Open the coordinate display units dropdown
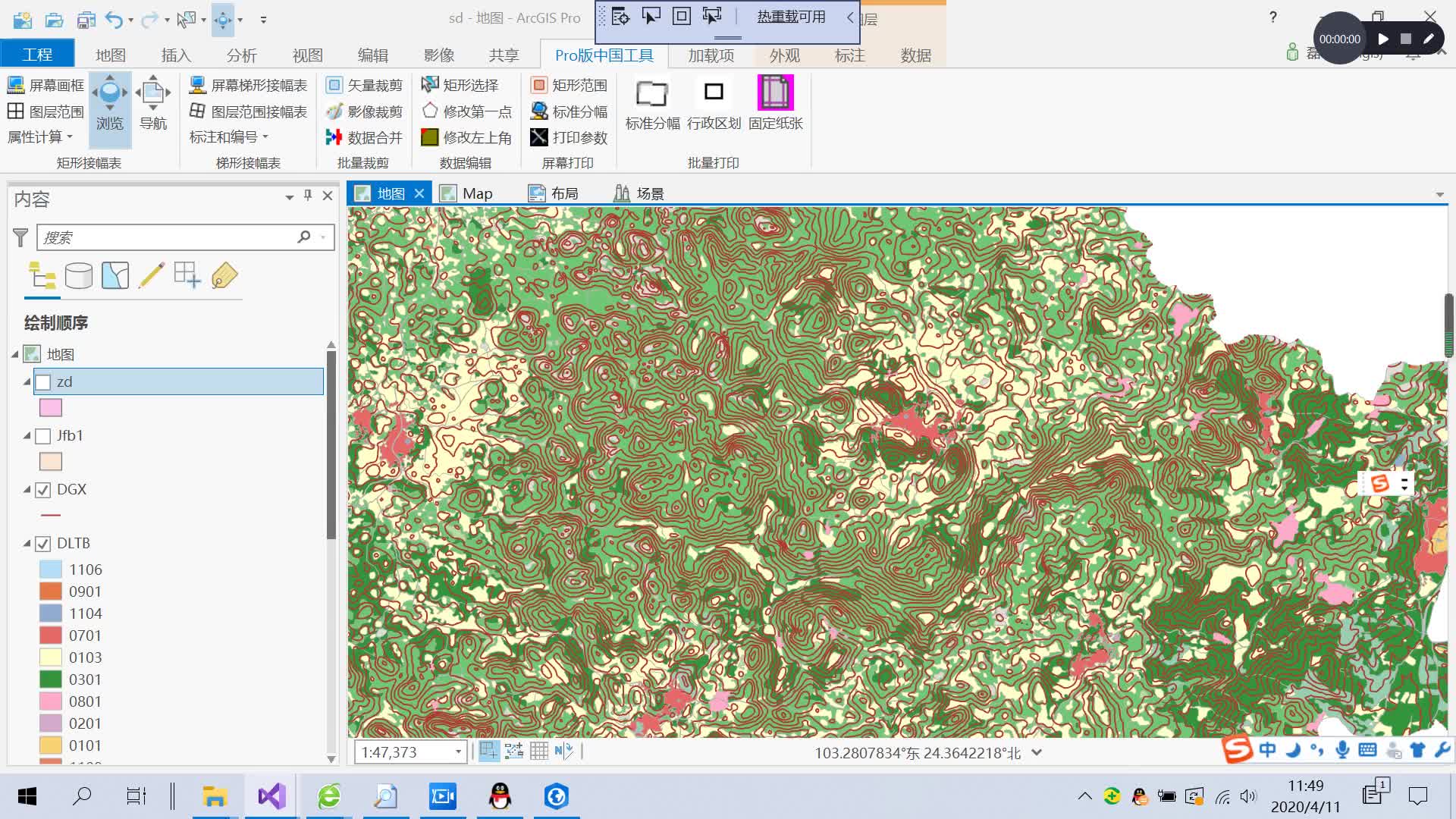 pyautogui.click(x=1037, y=752)
